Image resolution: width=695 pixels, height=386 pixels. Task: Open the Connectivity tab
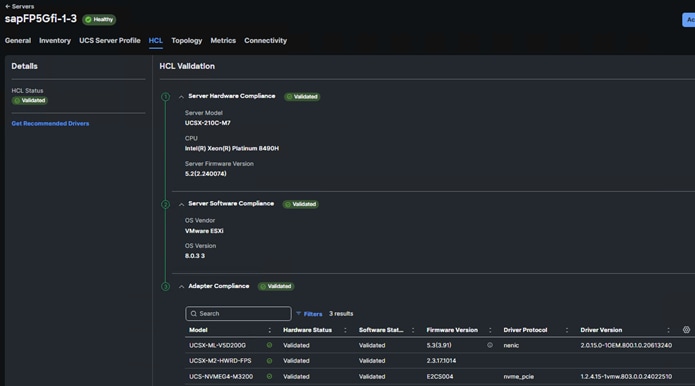point(266,40)
